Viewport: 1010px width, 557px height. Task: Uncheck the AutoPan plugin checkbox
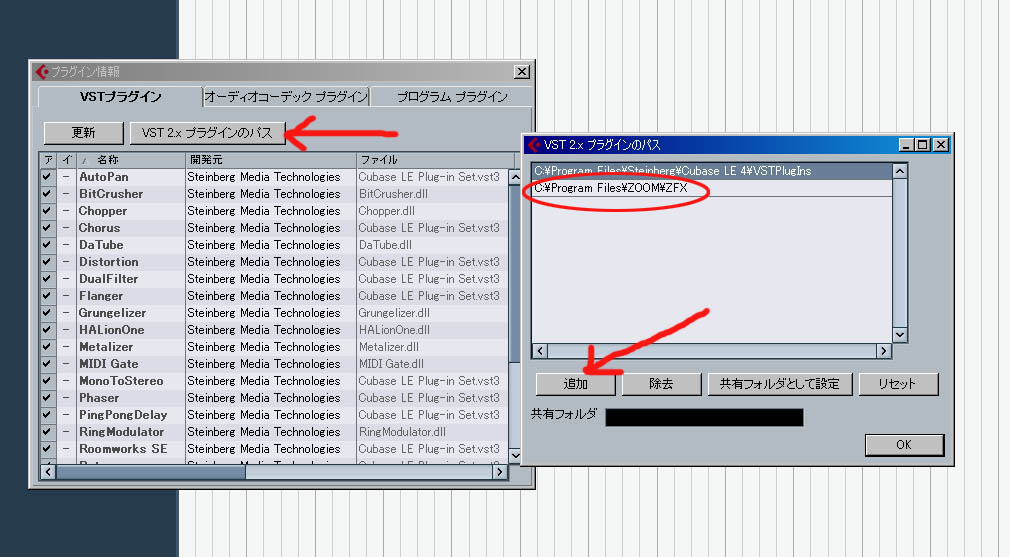pos(47,176)
